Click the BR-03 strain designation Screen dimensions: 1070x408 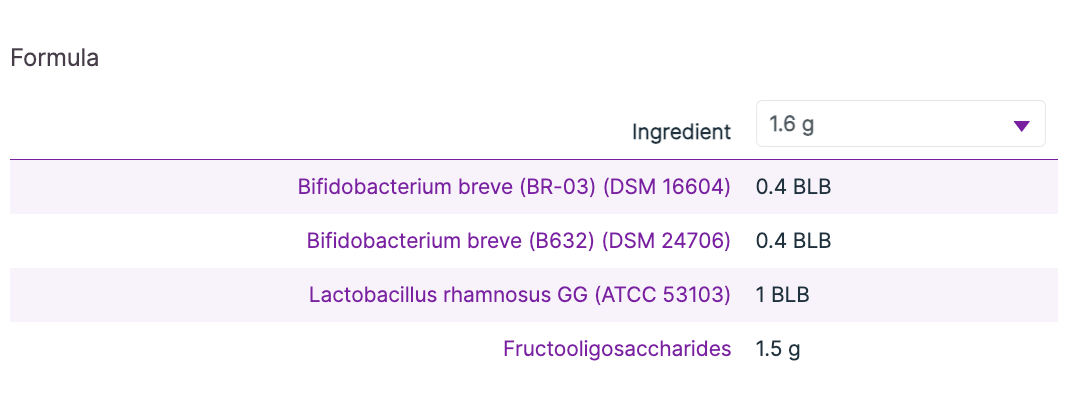point(566,187)
